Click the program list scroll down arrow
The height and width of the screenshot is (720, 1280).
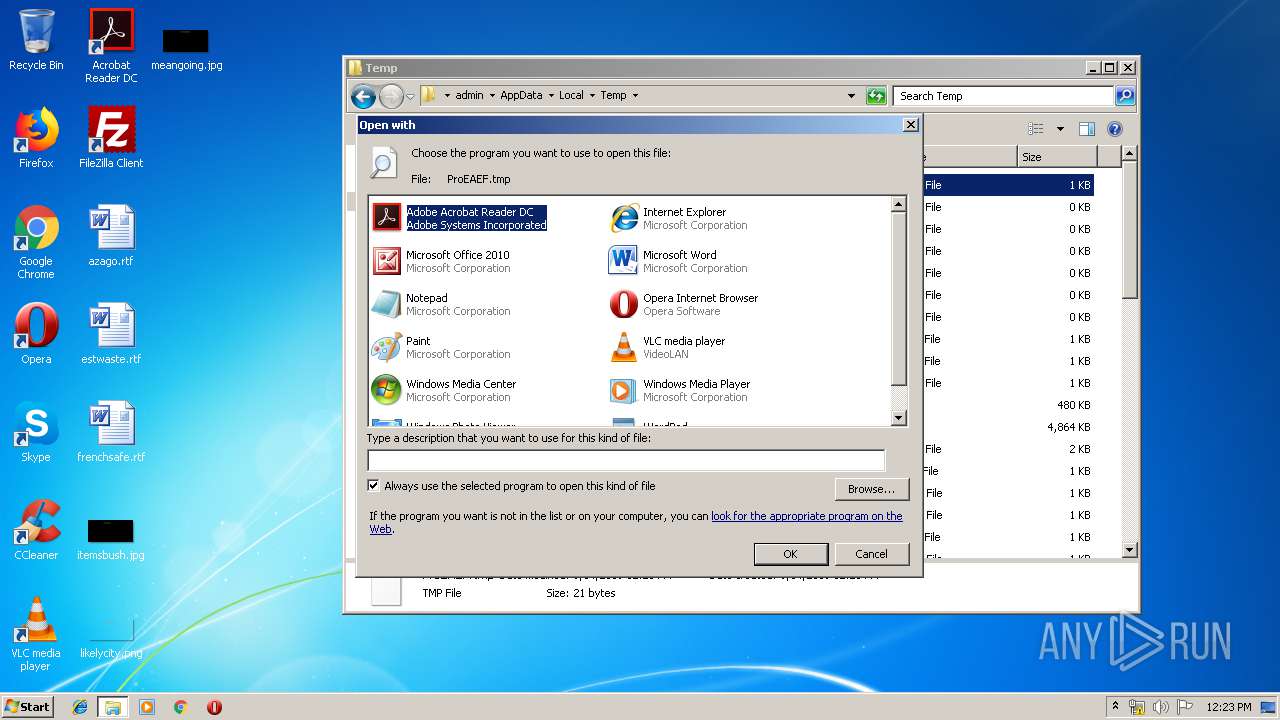[898, 418]
